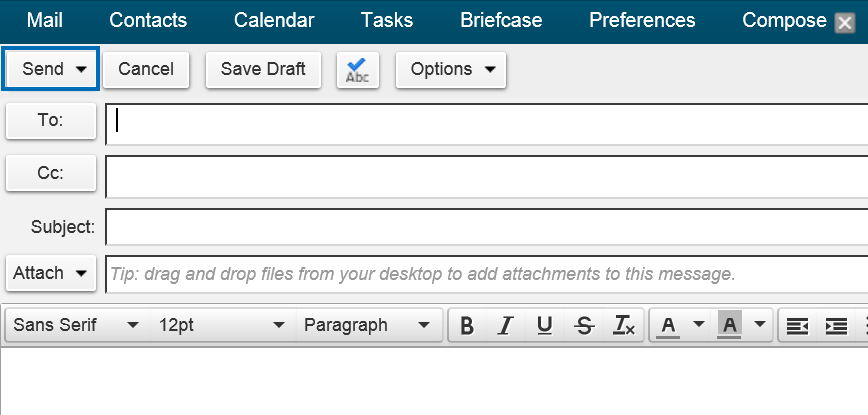
Task: Click the indent icon
Action: coord(836,325)
